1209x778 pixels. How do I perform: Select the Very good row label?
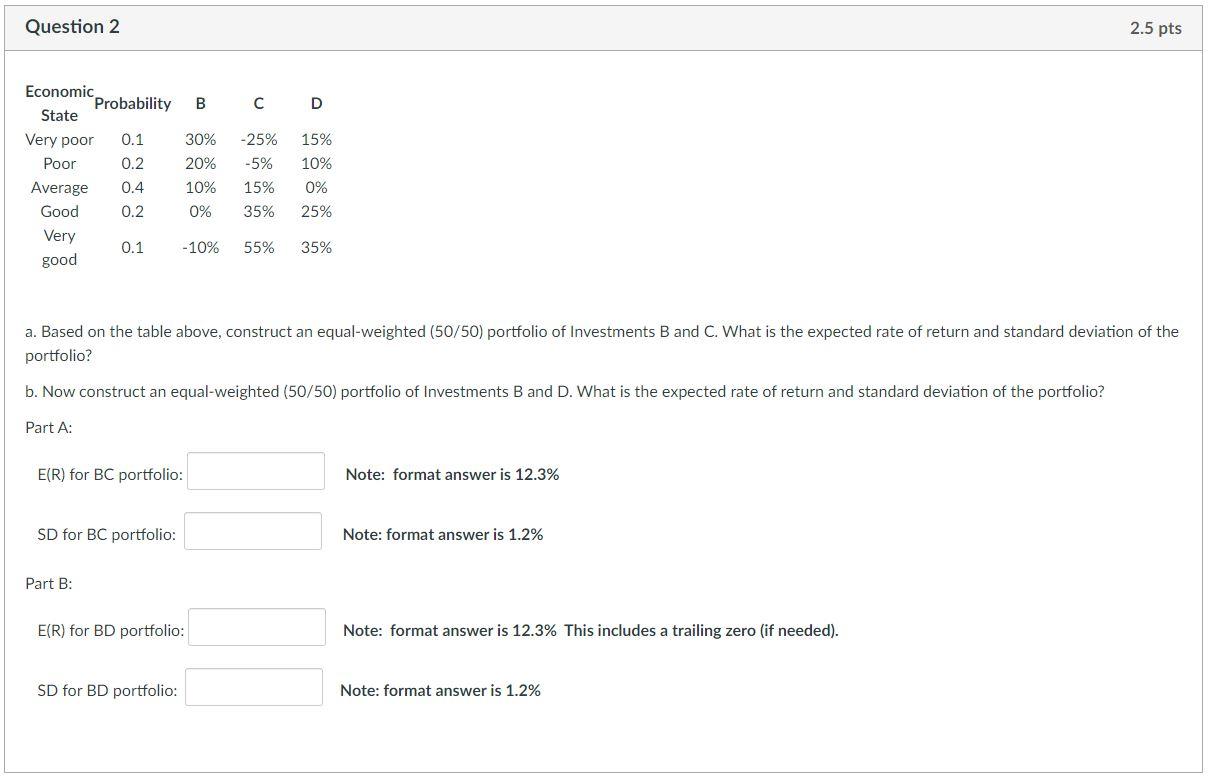(59, 247)
